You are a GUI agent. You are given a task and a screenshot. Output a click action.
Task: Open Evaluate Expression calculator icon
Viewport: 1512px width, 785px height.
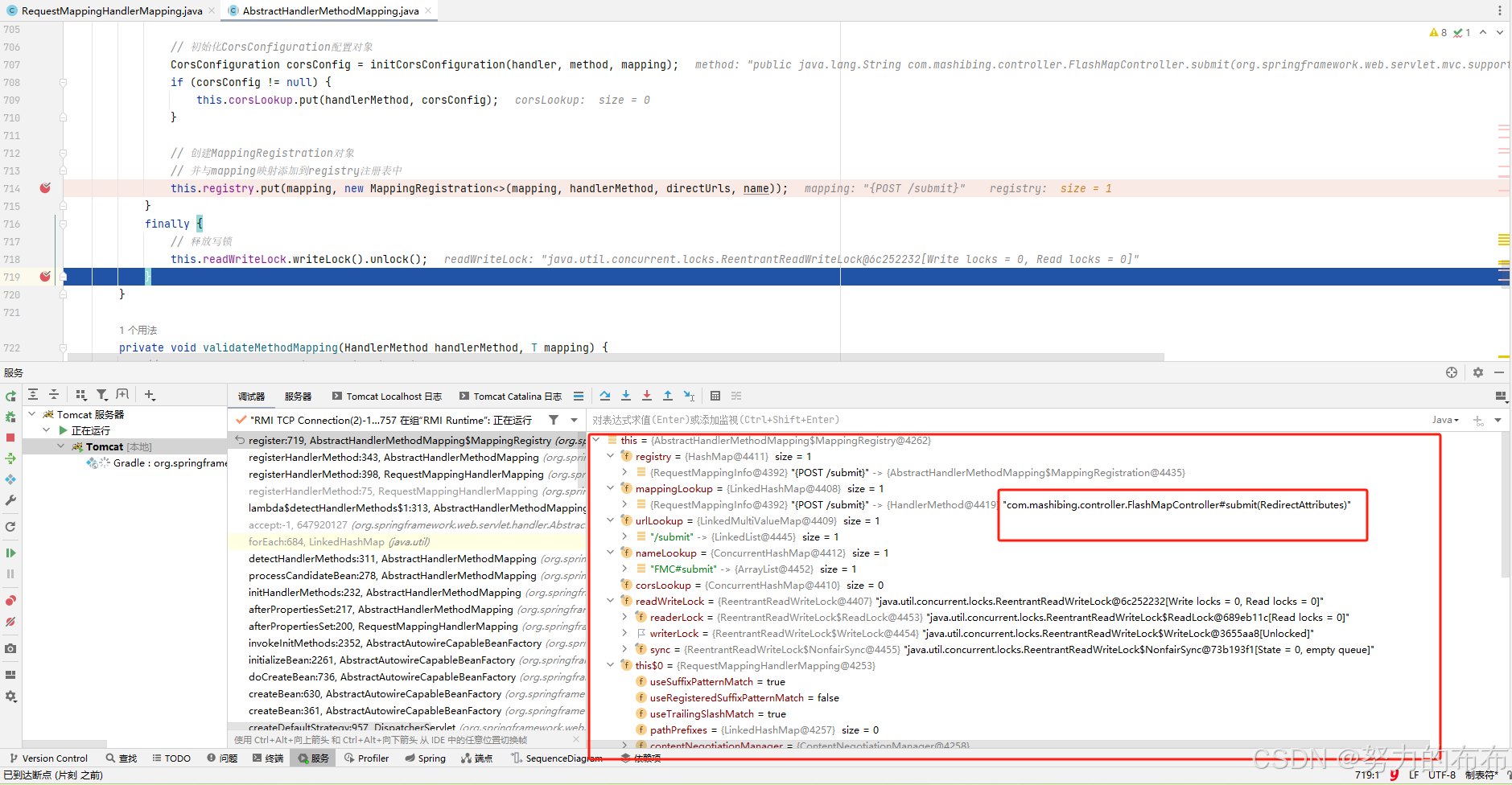click(x=715, y=396)
